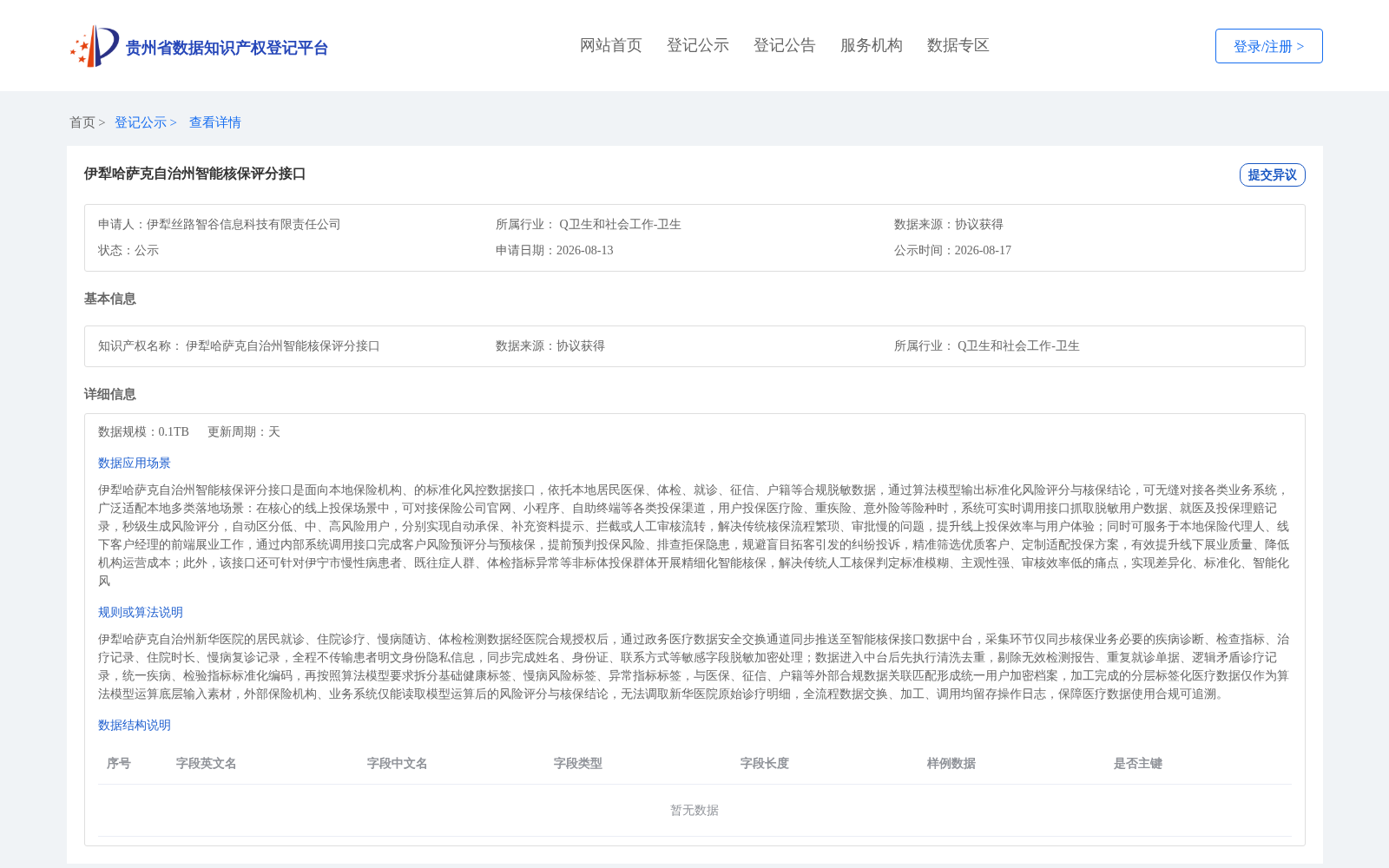This screenshot has width=1389, height=868.
Task: Click 公示时间：2026-08-17
Action: click(x=953, y=250)
